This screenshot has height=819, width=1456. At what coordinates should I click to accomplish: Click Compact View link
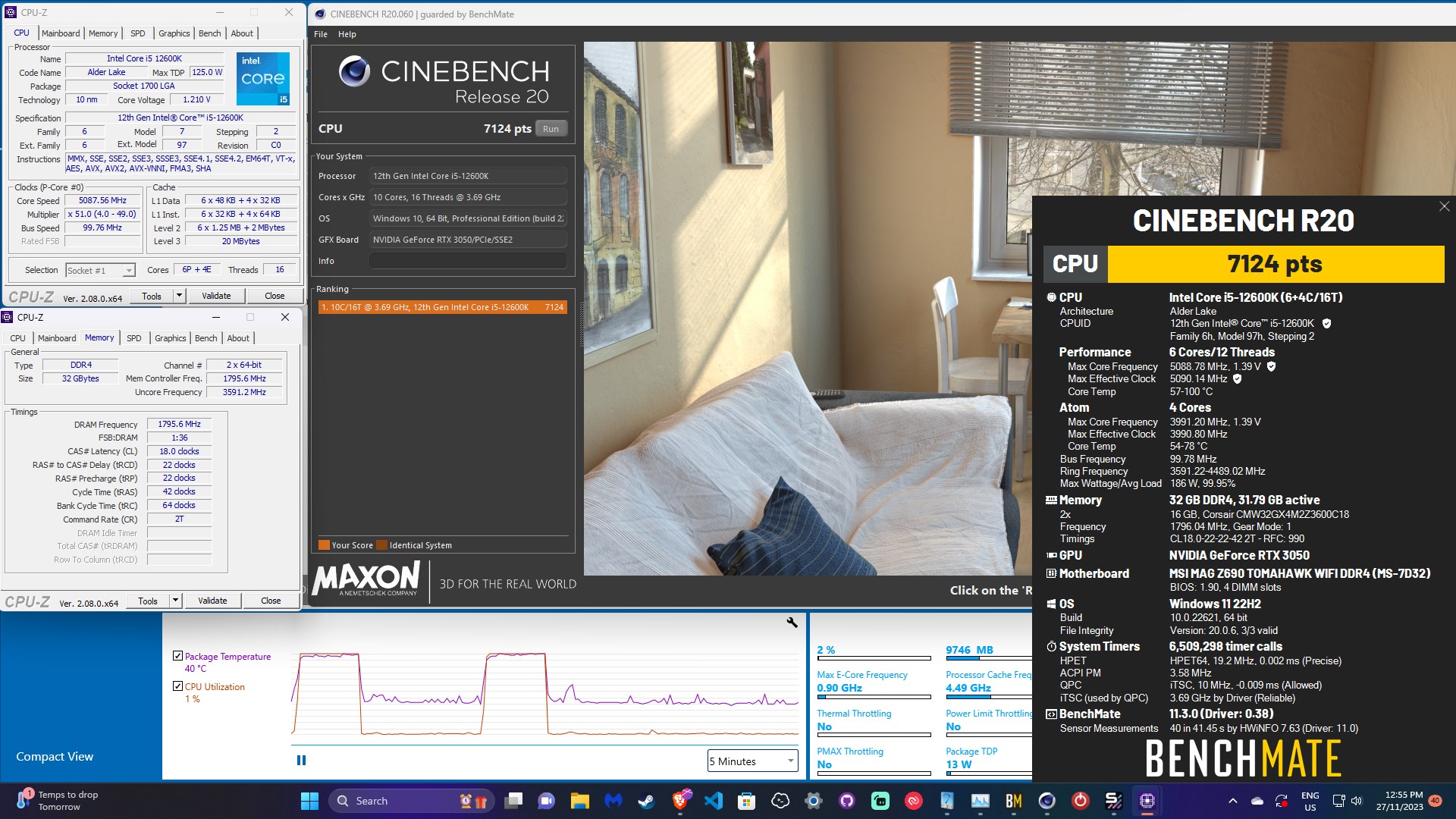(55, 757)
